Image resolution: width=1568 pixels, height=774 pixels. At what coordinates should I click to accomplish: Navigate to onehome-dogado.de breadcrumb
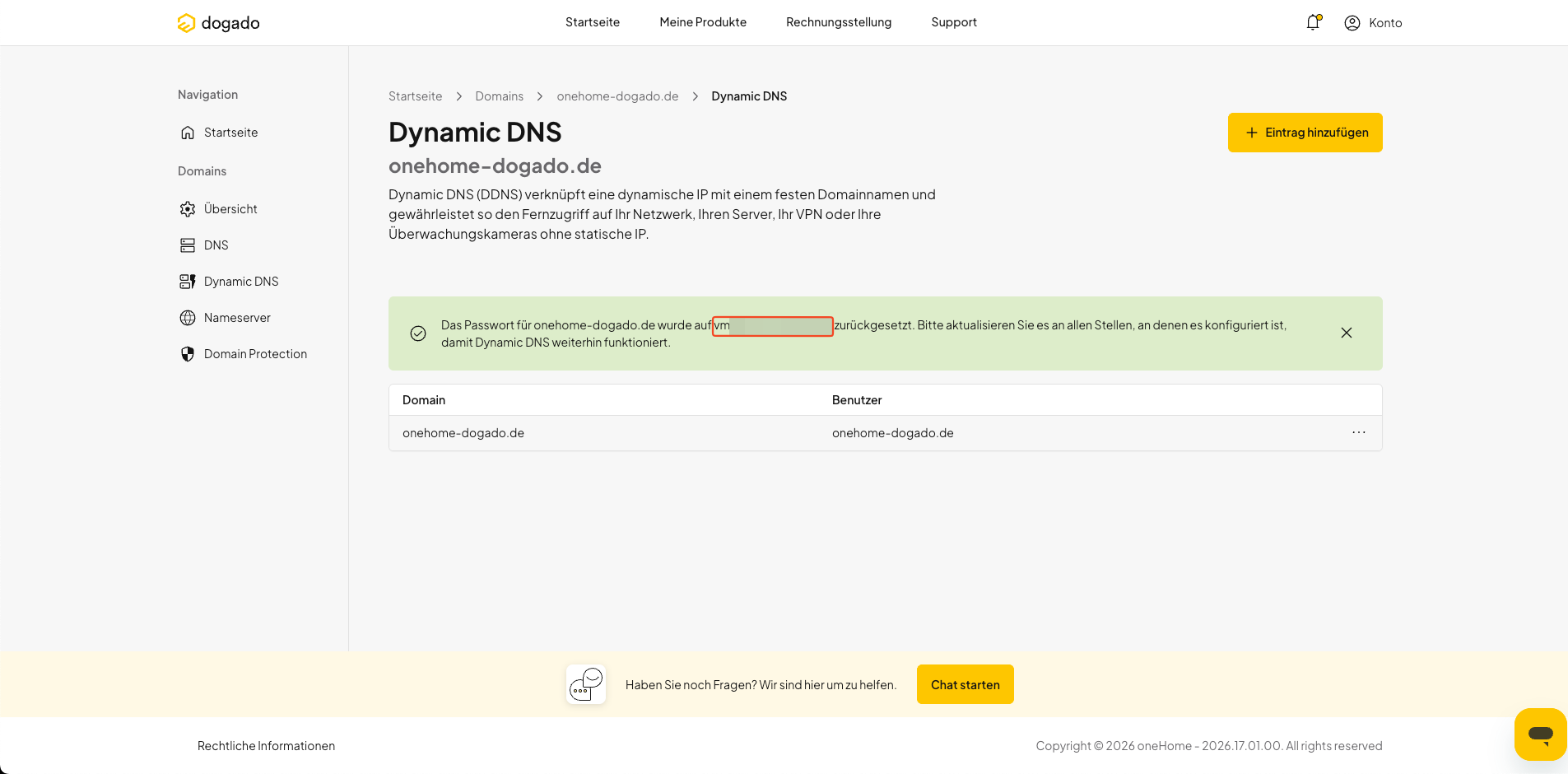click(617, 96)
